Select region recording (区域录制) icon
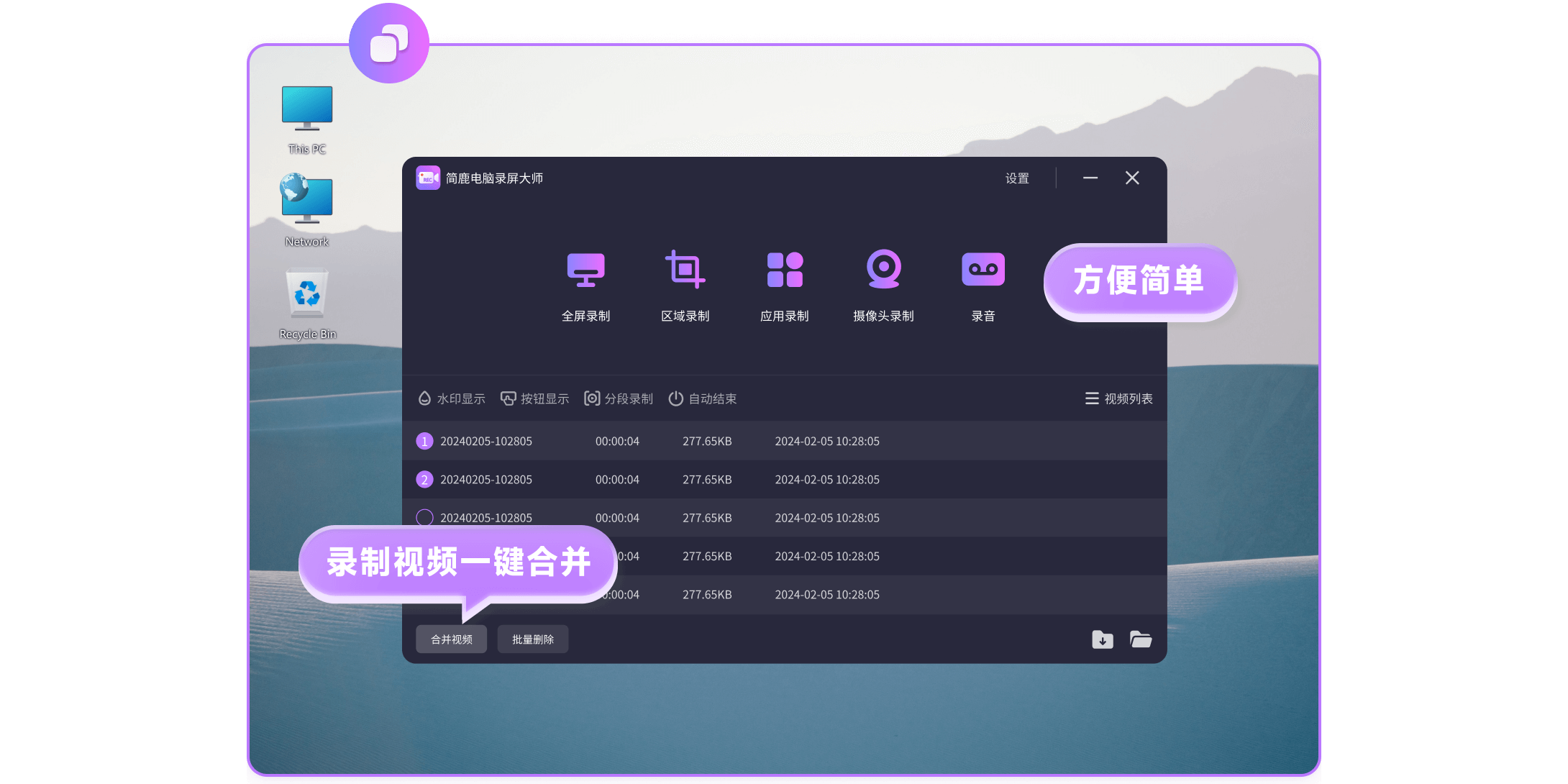This screenshot has height=784, width=1568. (x=685, y=270)
